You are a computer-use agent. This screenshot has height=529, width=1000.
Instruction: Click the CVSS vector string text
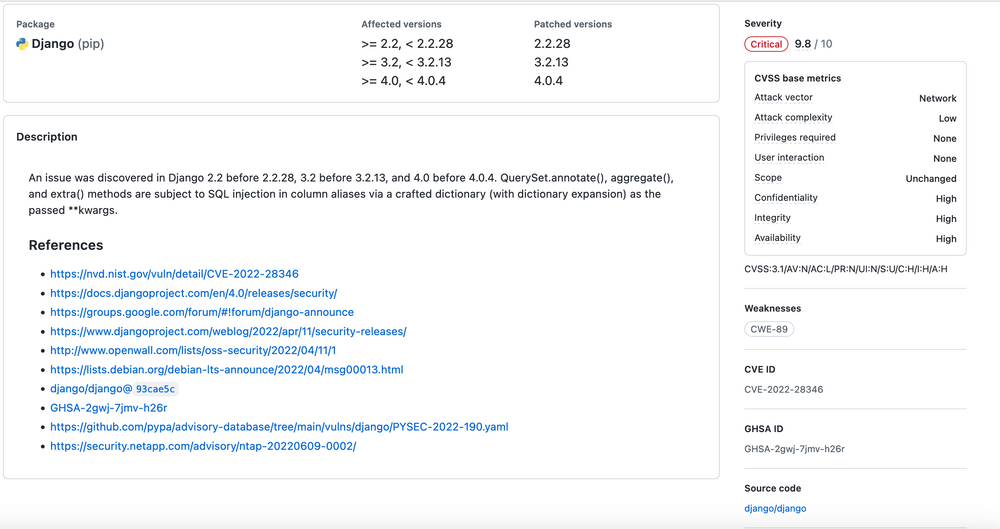pyautogui.click(x=845, y=269)
